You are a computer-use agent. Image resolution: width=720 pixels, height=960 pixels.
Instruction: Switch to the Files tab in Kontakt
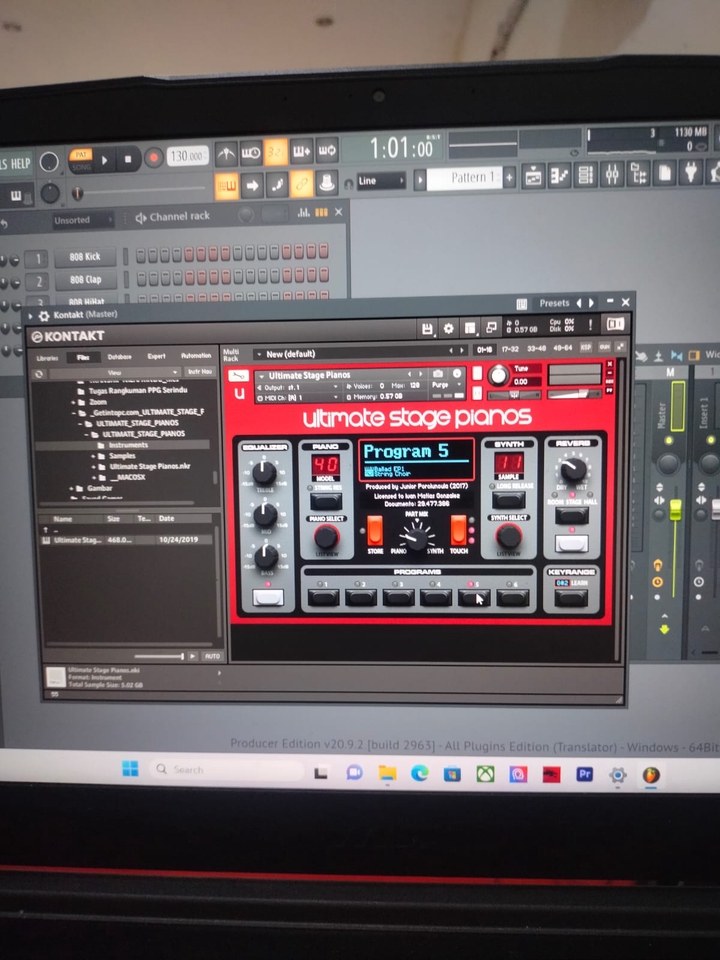pos(83,358)
